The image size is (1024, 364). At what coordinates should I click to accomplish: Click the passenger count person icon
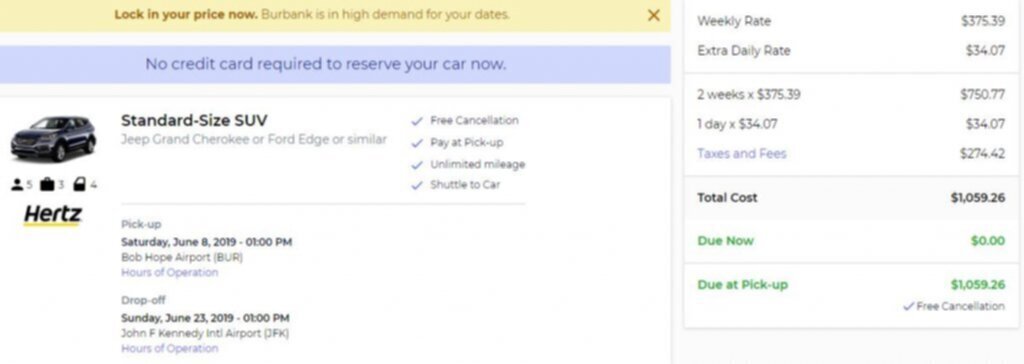(x=17, y=185)
